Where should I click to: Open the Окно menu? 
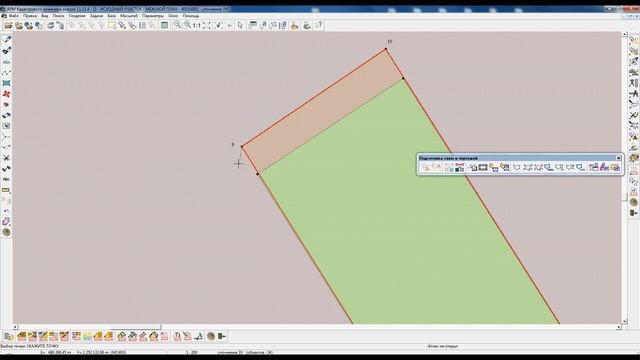click(173, 16)
